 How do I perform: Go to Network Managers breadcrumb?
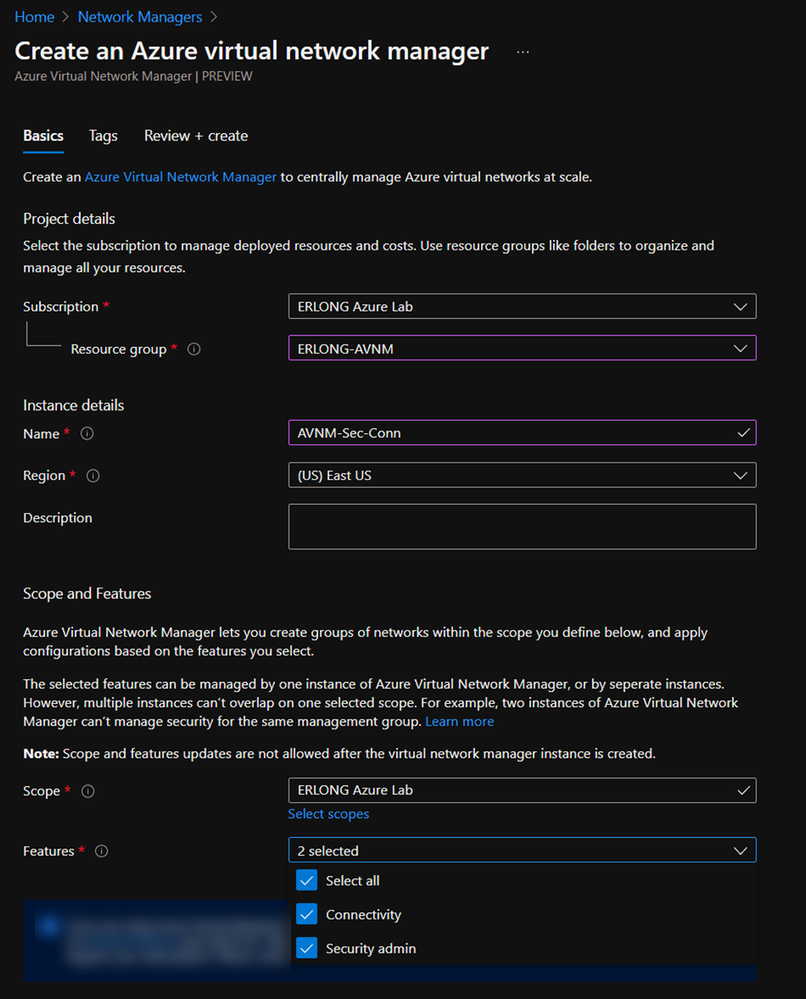coord(140,17)
